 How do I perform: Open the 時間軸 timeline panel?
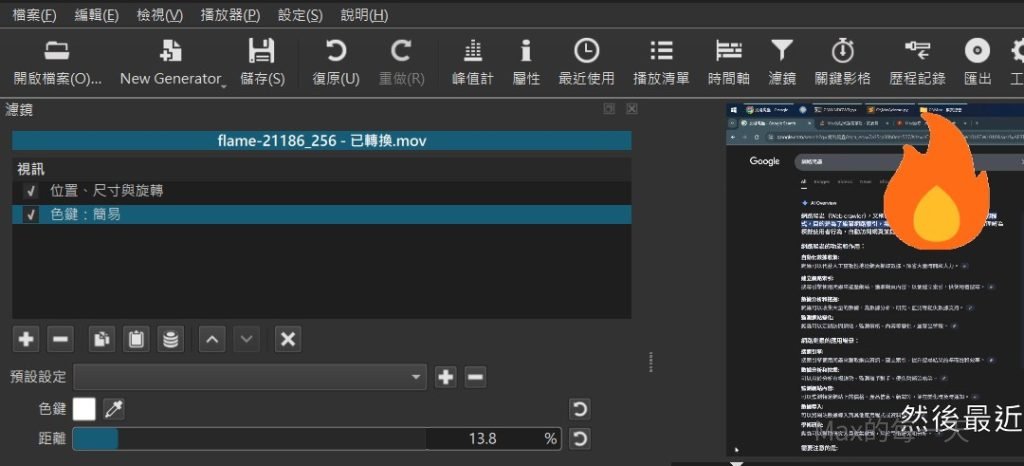point(728,52)
